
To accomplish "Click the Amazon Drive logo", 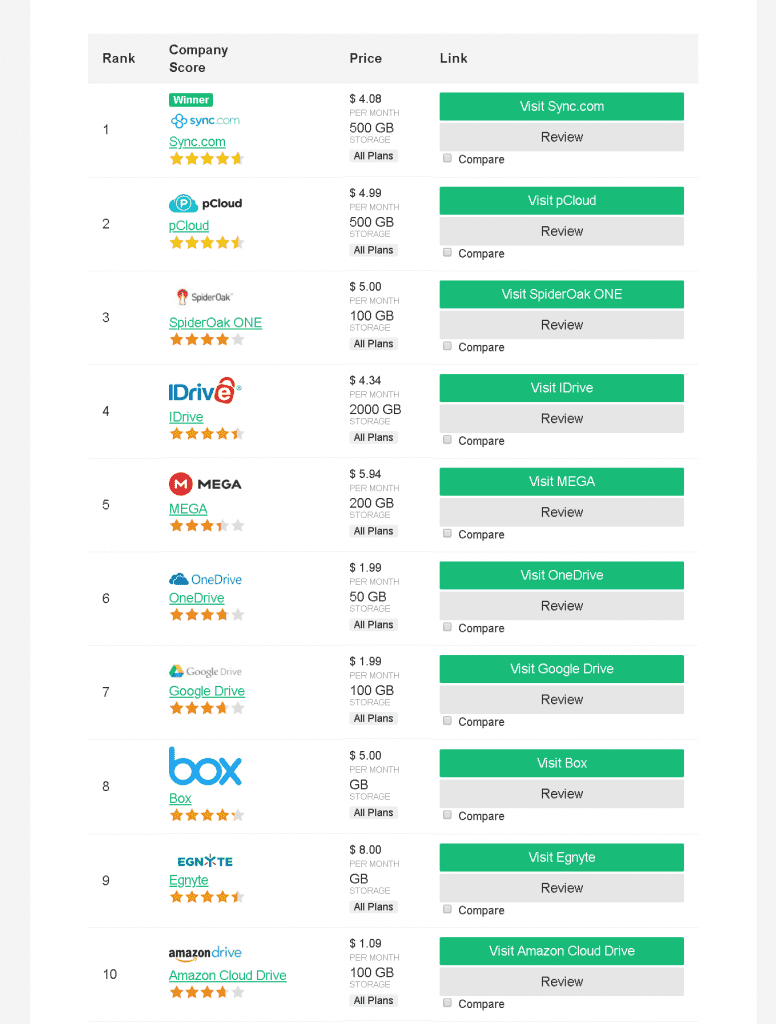I will coord(205,953).
